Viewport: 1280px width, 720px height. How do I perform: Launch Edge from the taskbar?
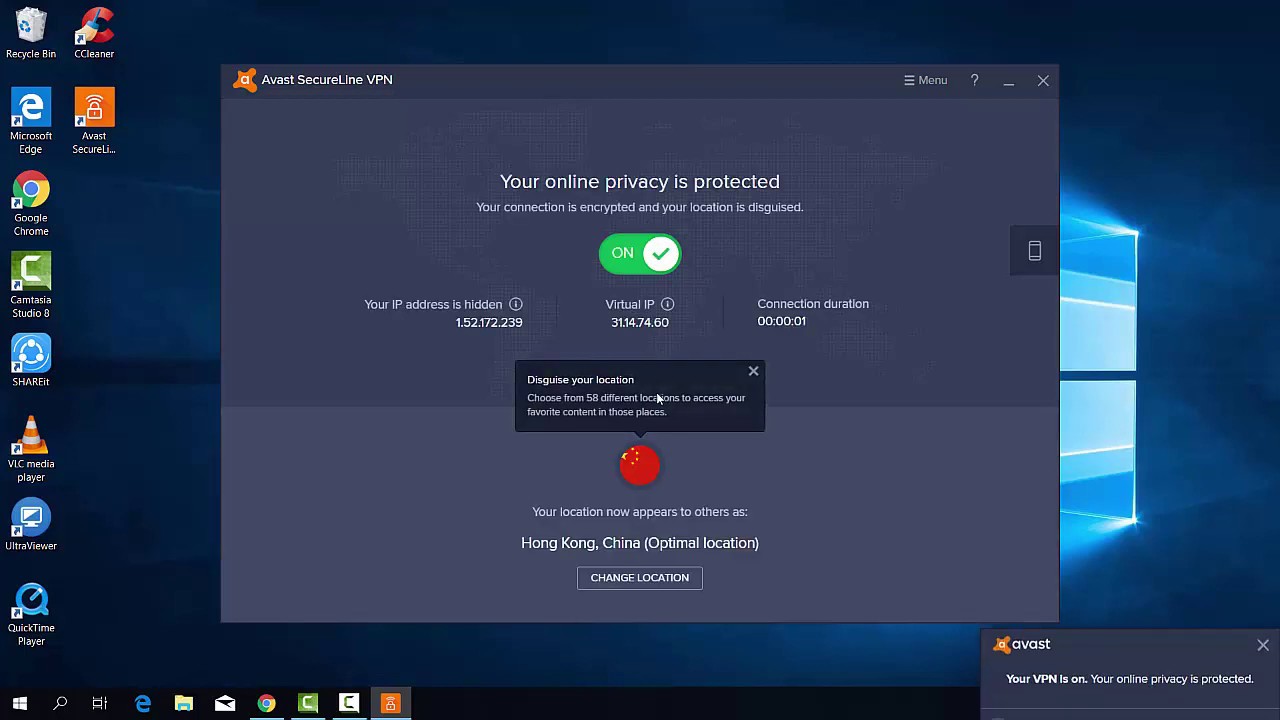(x=143, y=704)
